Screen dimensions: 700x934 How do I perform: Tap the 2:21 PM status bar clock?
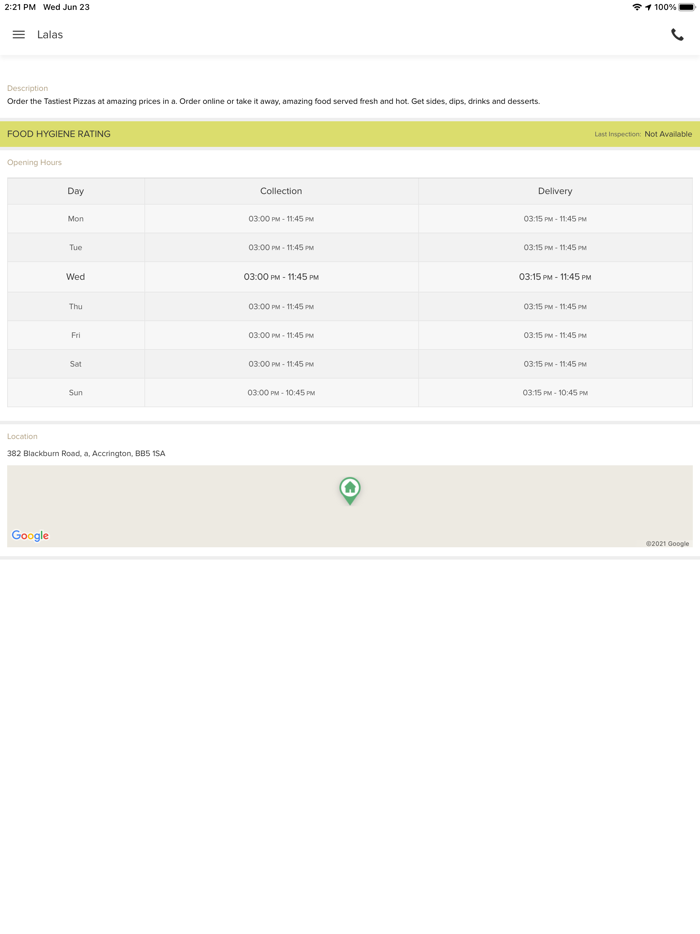(x=20, y=7)
